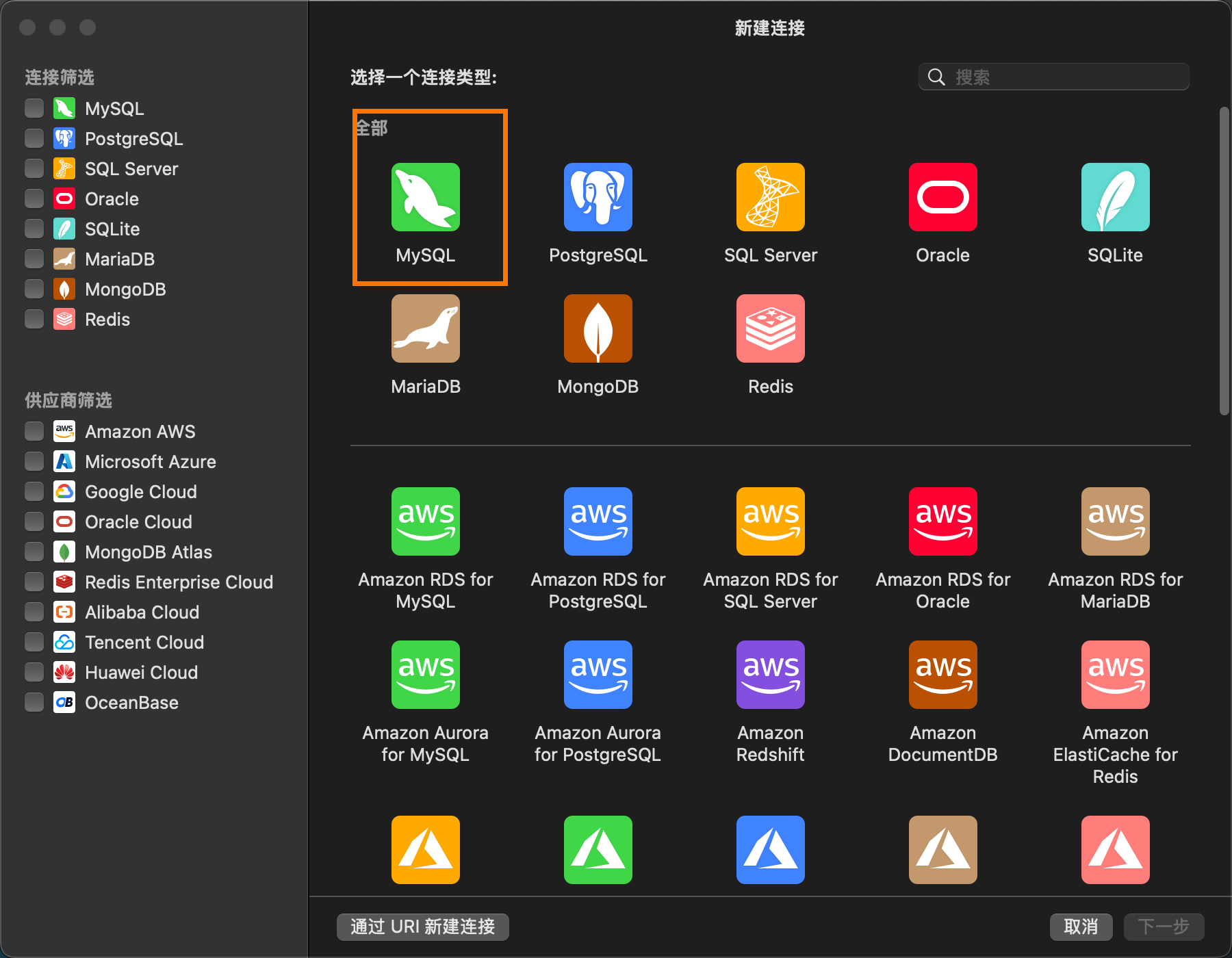Check Redis Enterprise Cloud filter box

pyautogui.click(x=34, y=582)
